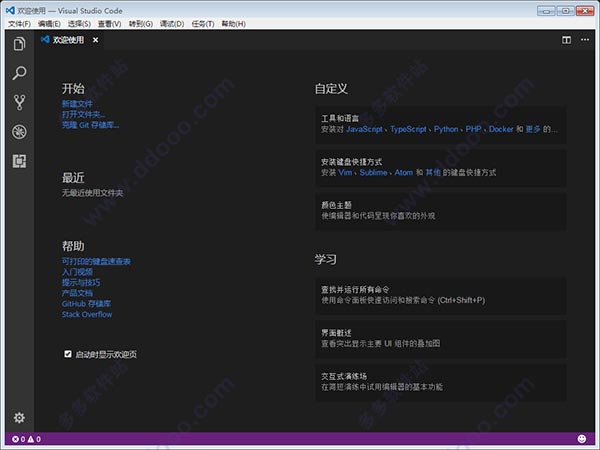
Task: Open the 查找并运行所有命令 card
Action: (x=440, y=295)
